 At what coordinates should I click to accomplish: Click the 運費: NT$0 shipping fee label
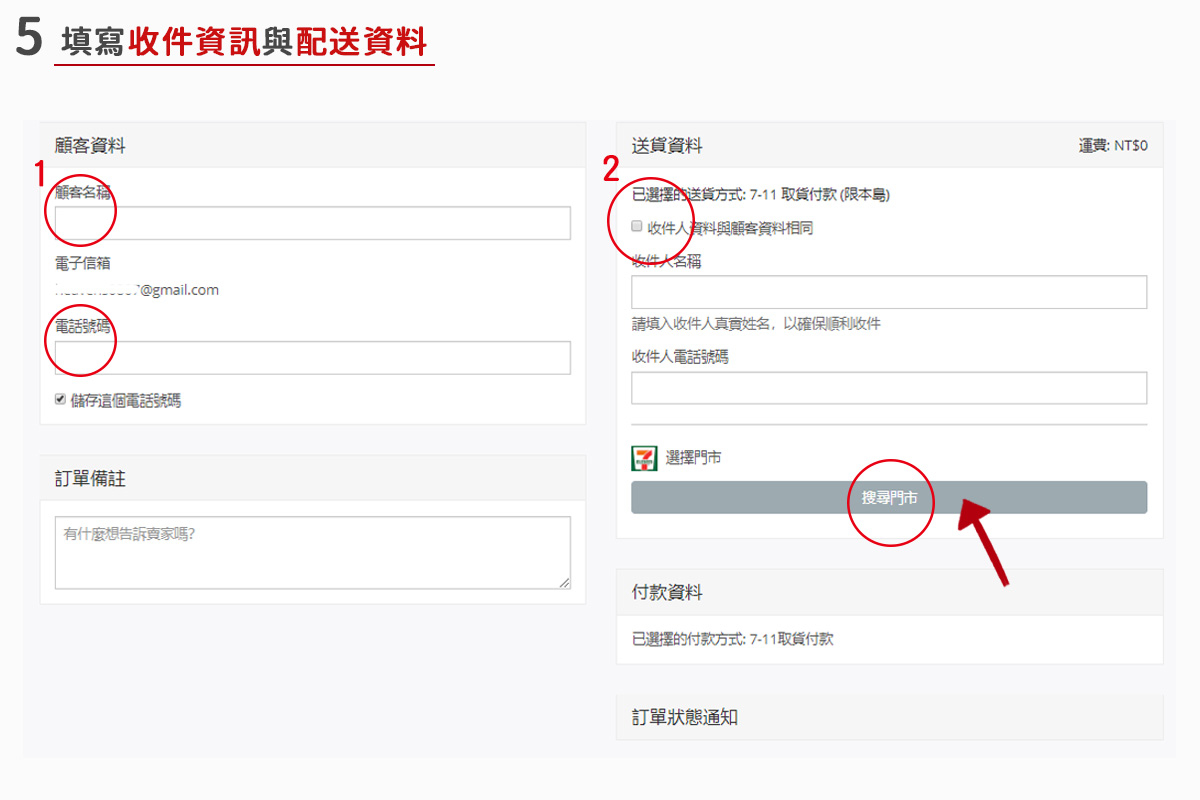tap(1112, 146)
